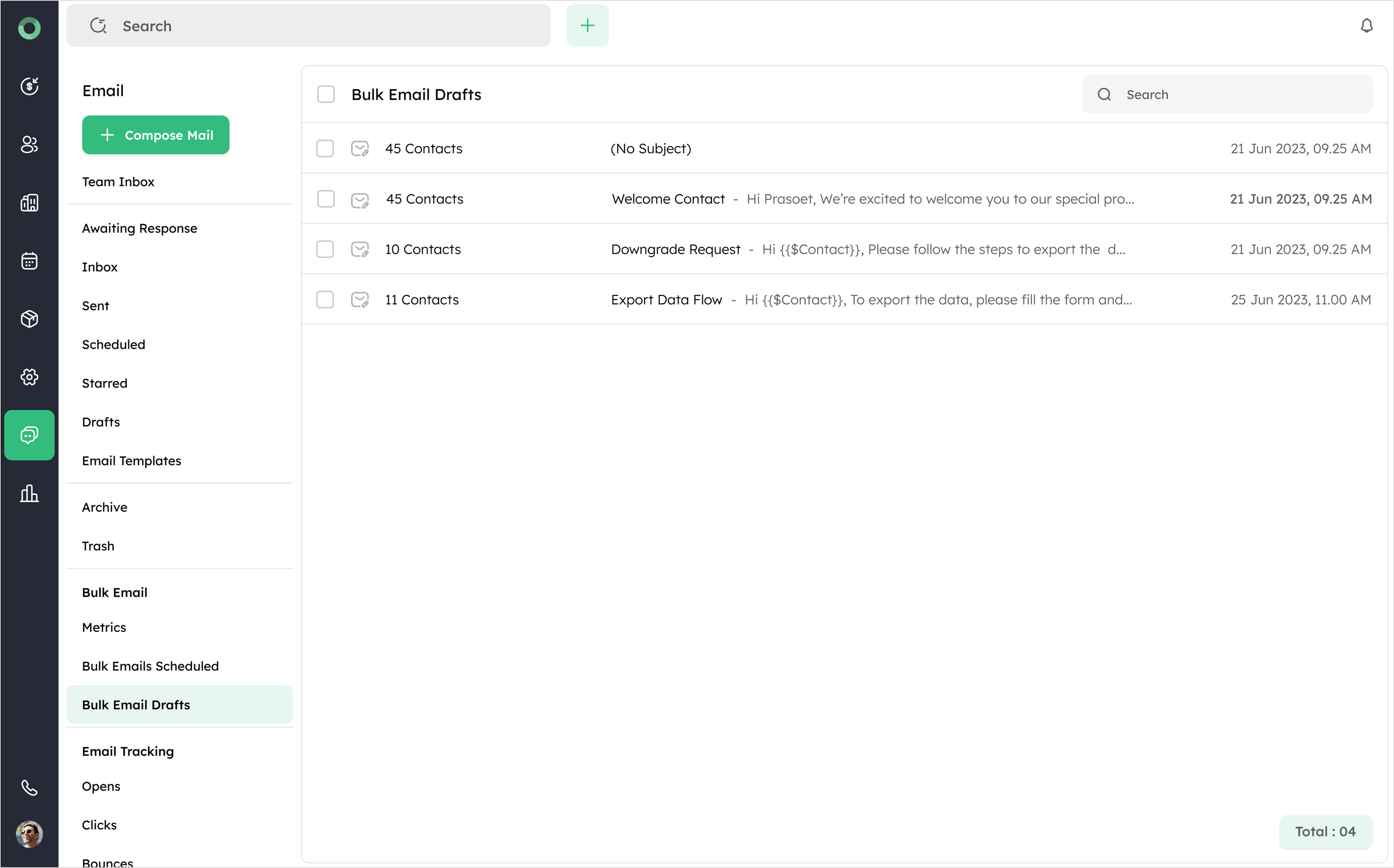Viewport: 1394px width, 868px height.
Task: Open the Downgrade Request draft email
Action: coord(675,250)
